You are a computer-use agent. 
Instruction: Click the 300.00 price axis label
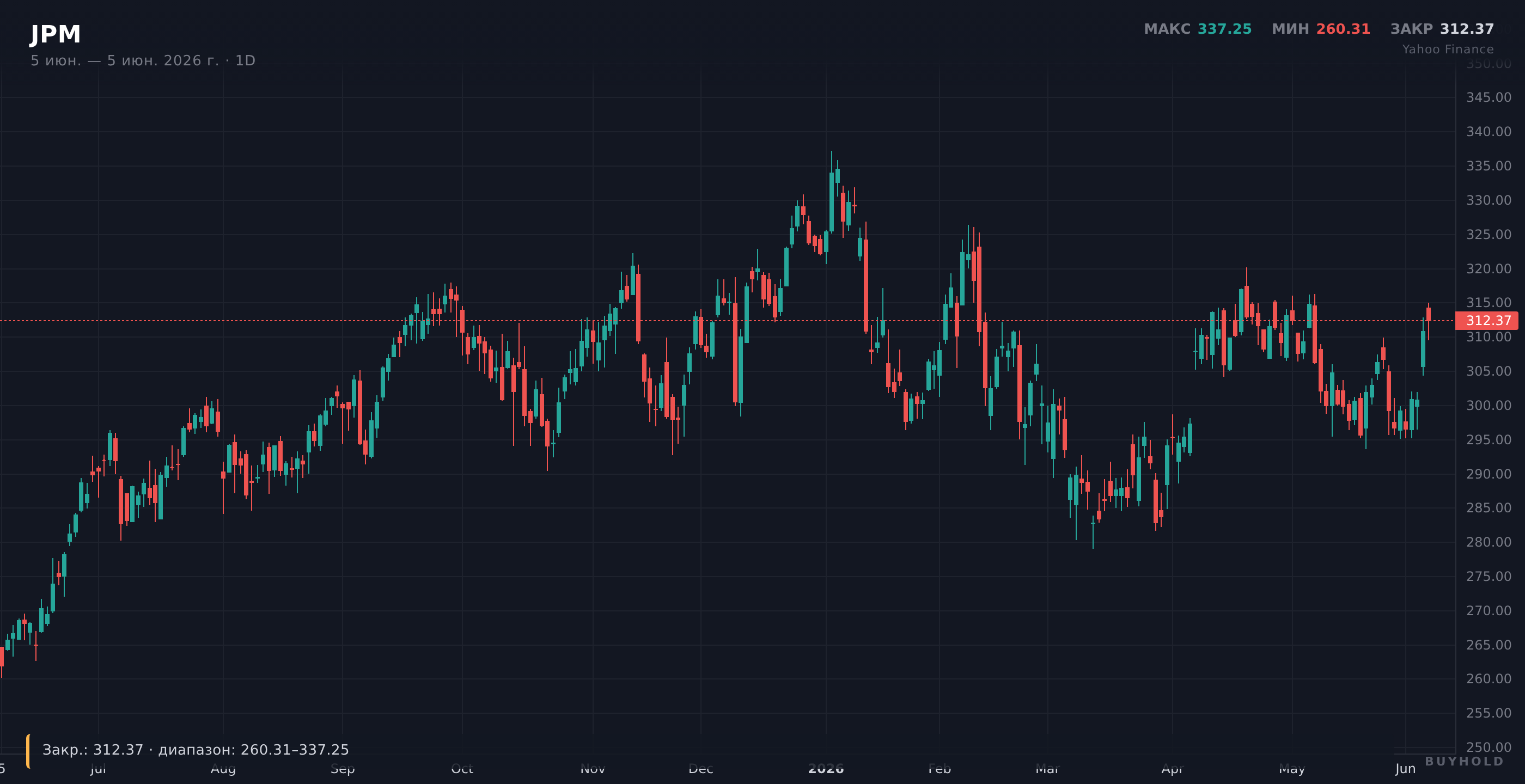(x=1489, y=405)
